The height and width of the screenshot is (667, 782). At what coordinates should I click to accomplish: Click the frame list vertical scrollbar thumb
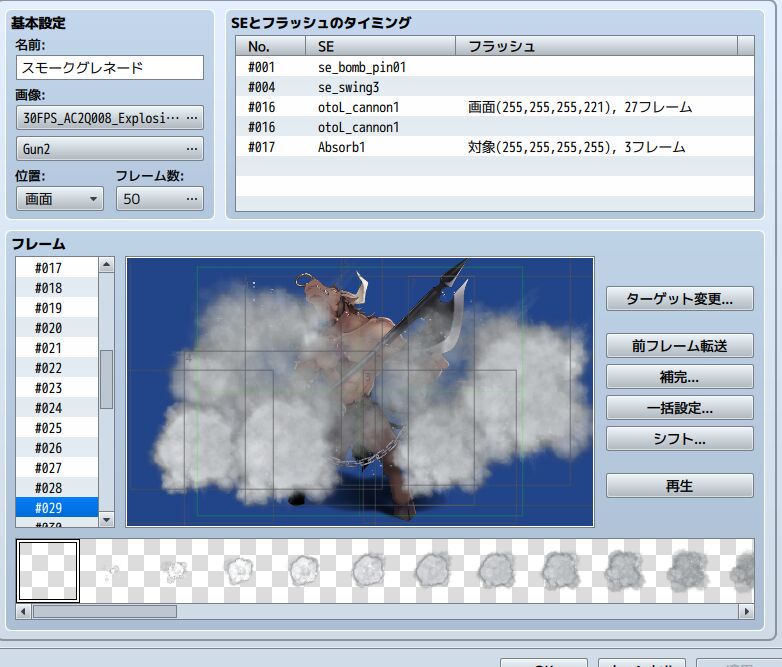[x=106, y=379]
